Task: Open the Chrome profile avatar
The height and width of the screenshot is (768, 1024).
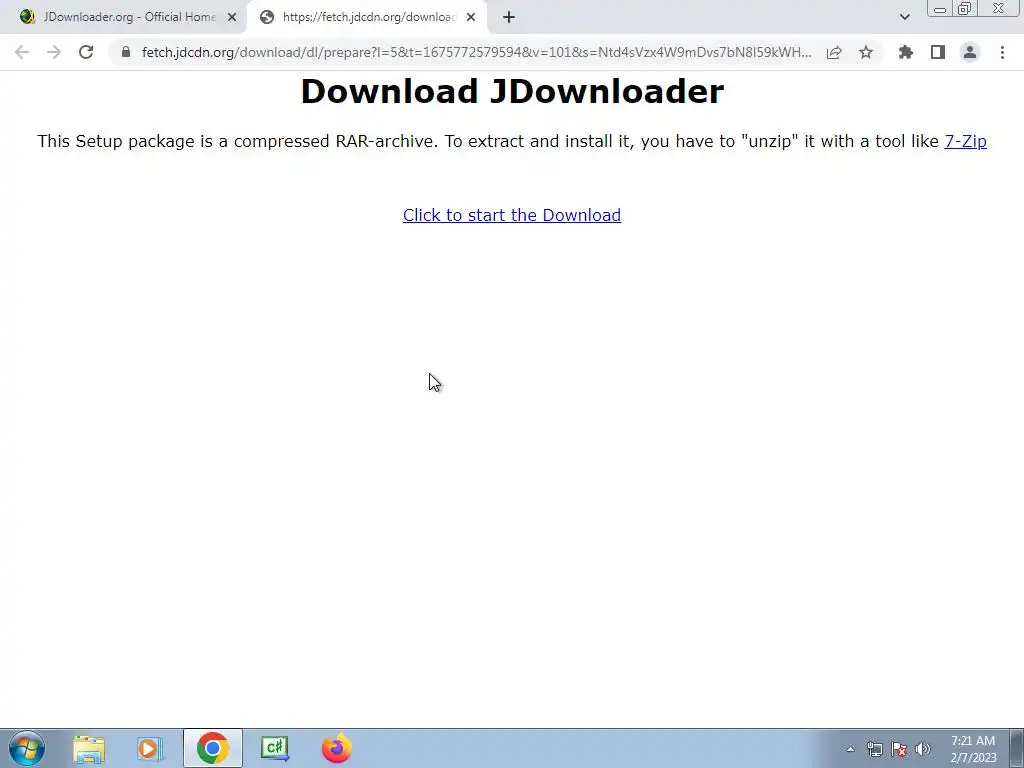Action: [970, 52]
